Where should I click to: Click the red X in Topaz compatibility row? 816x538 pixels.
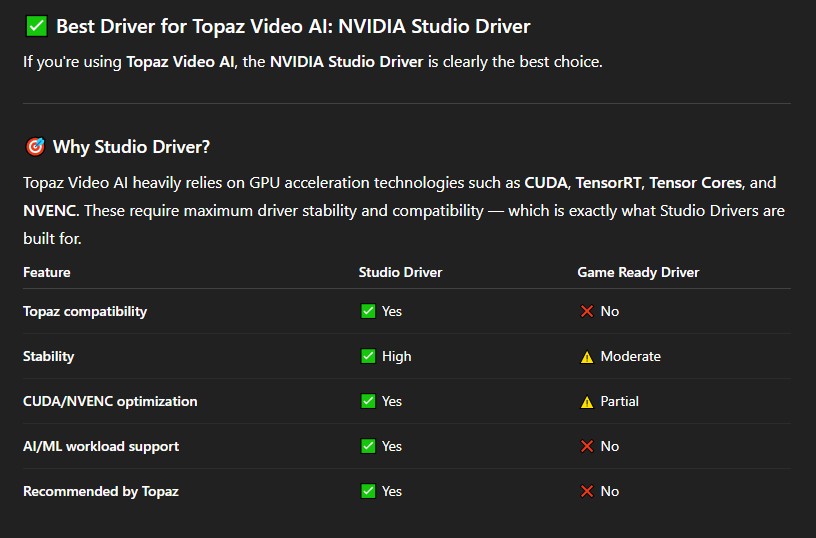(x=586, y=311)
